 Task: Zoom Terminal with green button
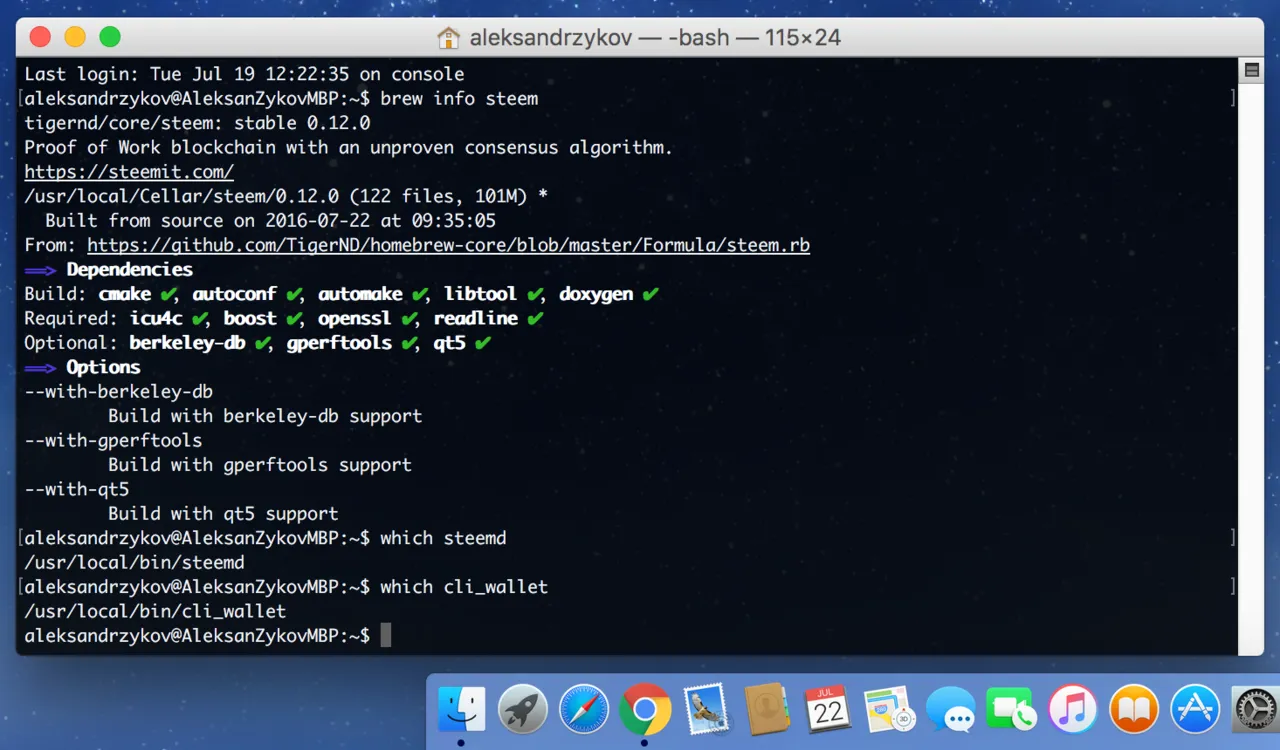[110, 38]
